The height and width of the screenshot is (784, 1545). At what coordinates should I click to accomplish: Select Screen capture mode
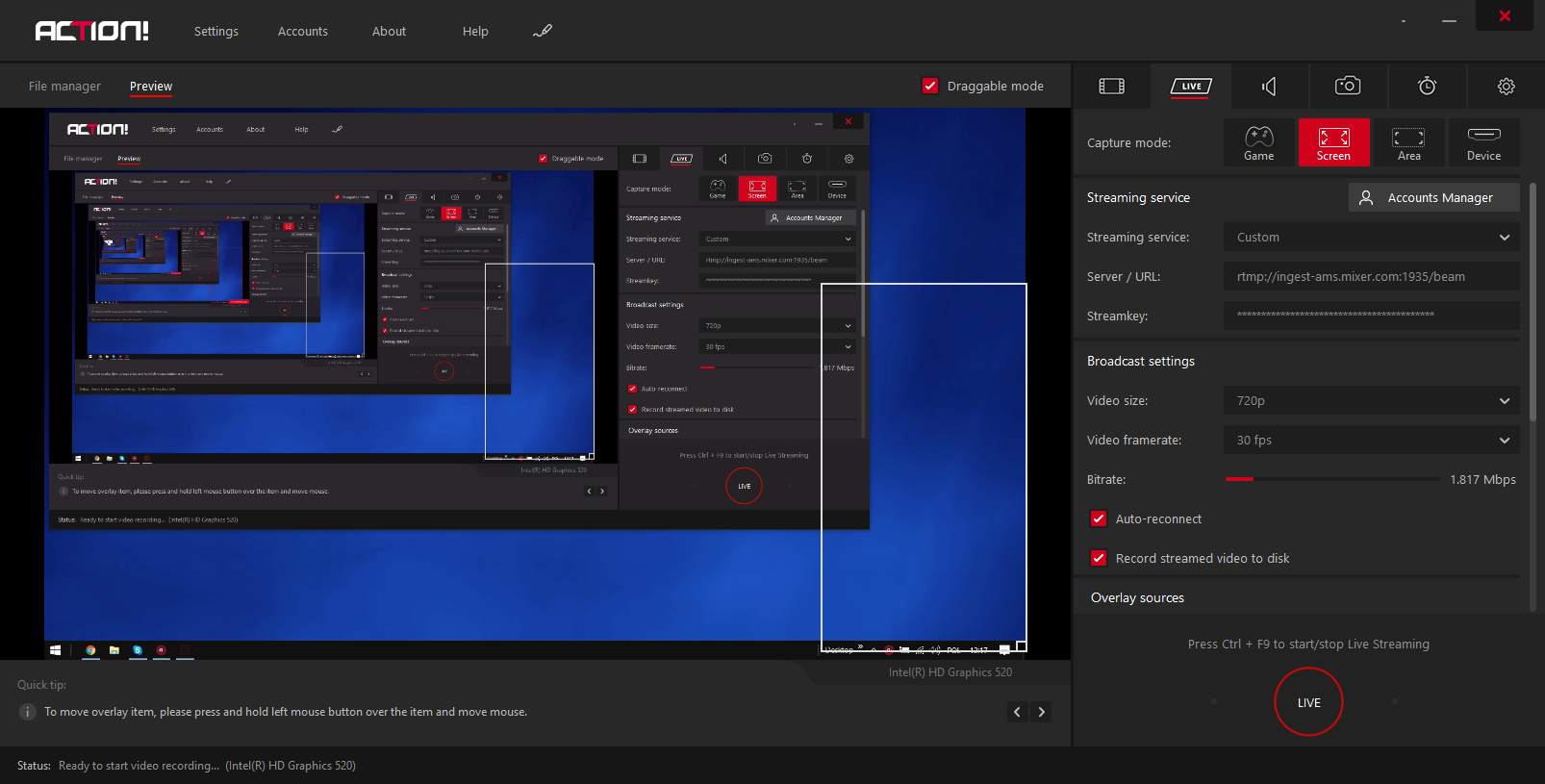coord(1333,142)
